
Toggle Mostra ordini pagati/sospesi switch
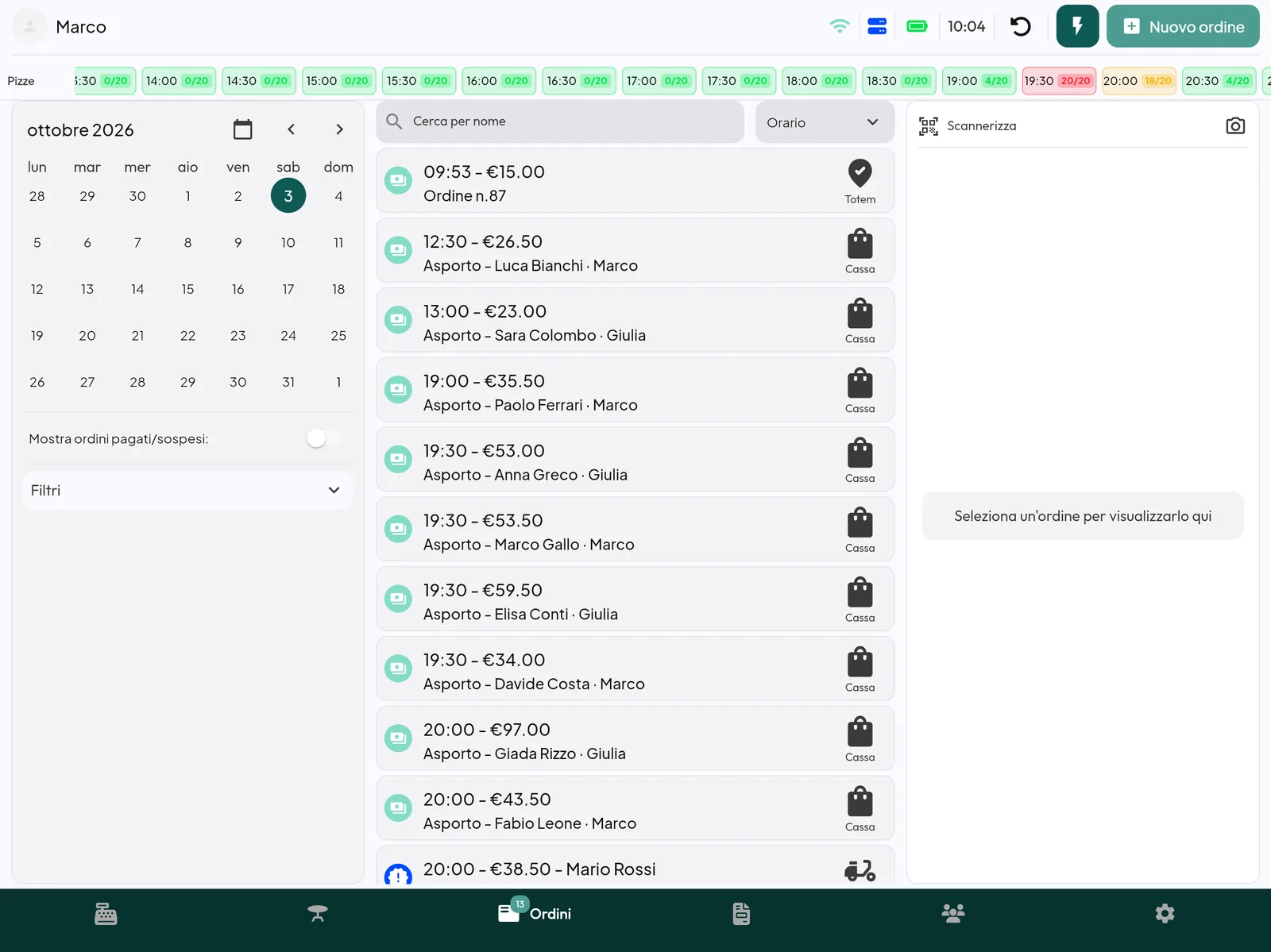point(325,438)
